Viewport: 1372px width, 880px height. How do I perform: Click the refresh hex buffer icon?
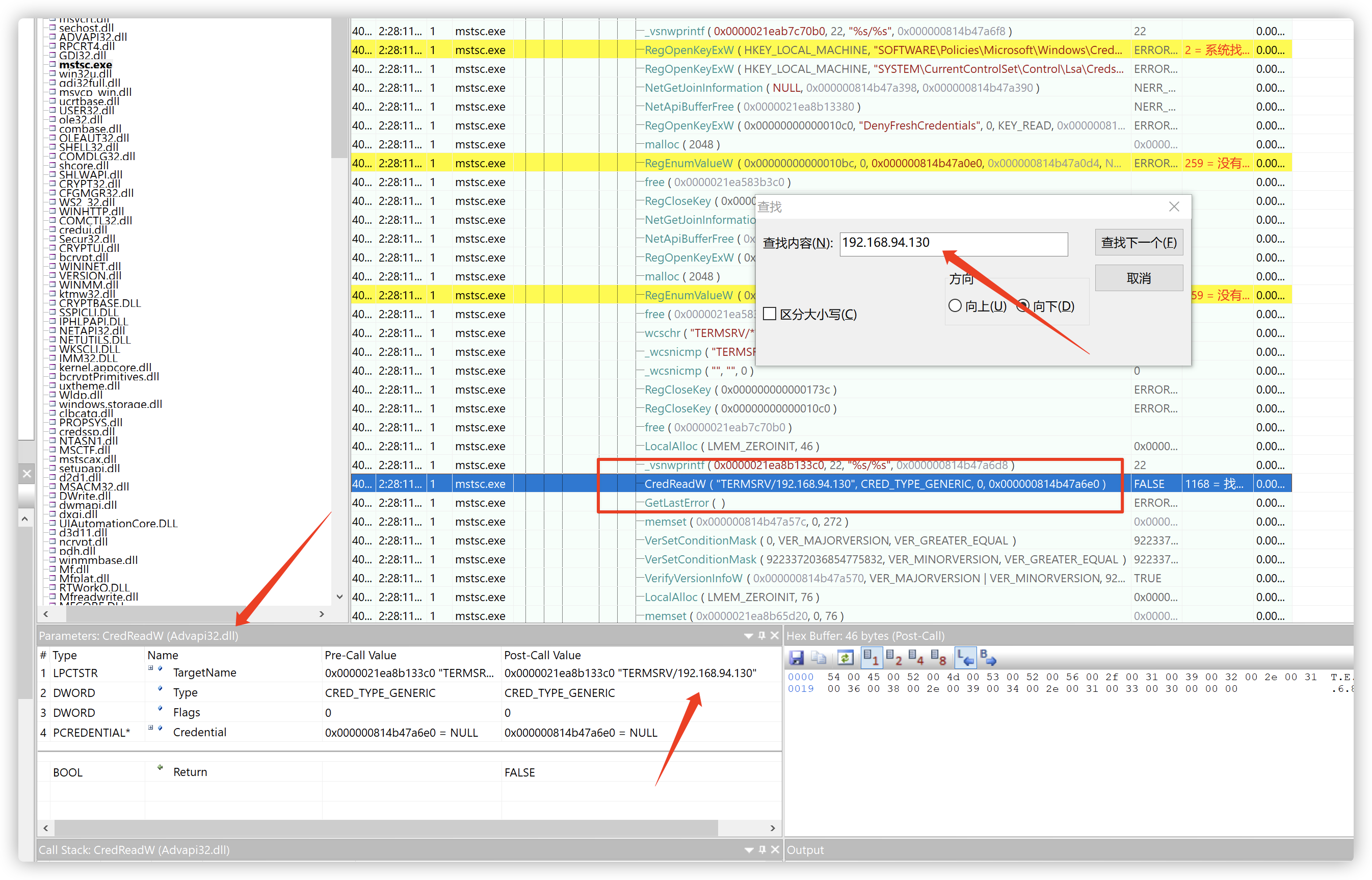(x=845, y=658)
